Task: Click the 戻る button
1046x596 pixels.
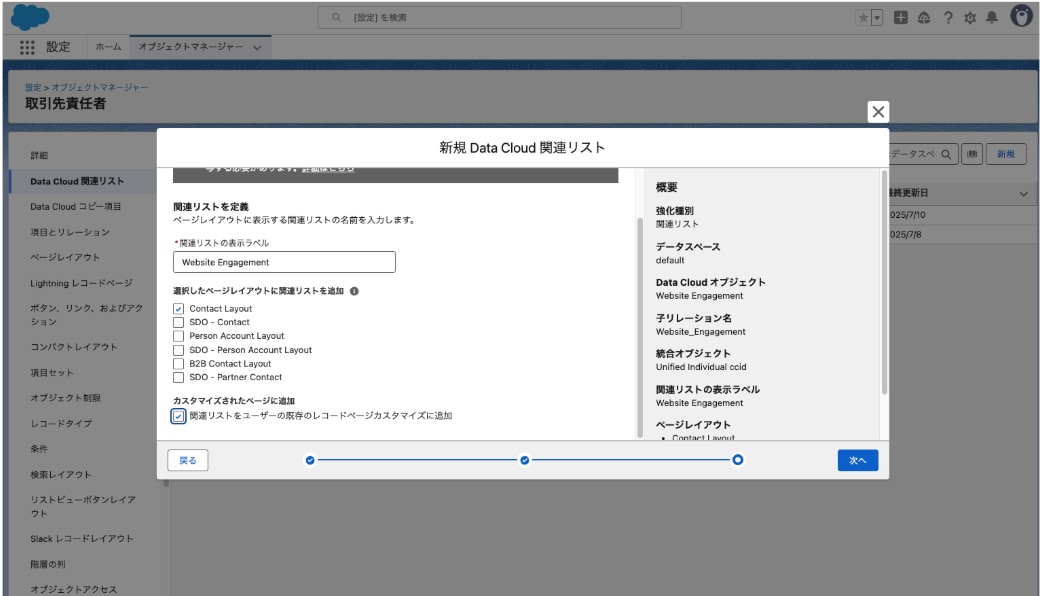Action: pyautogui.click(x=188, y=460)
